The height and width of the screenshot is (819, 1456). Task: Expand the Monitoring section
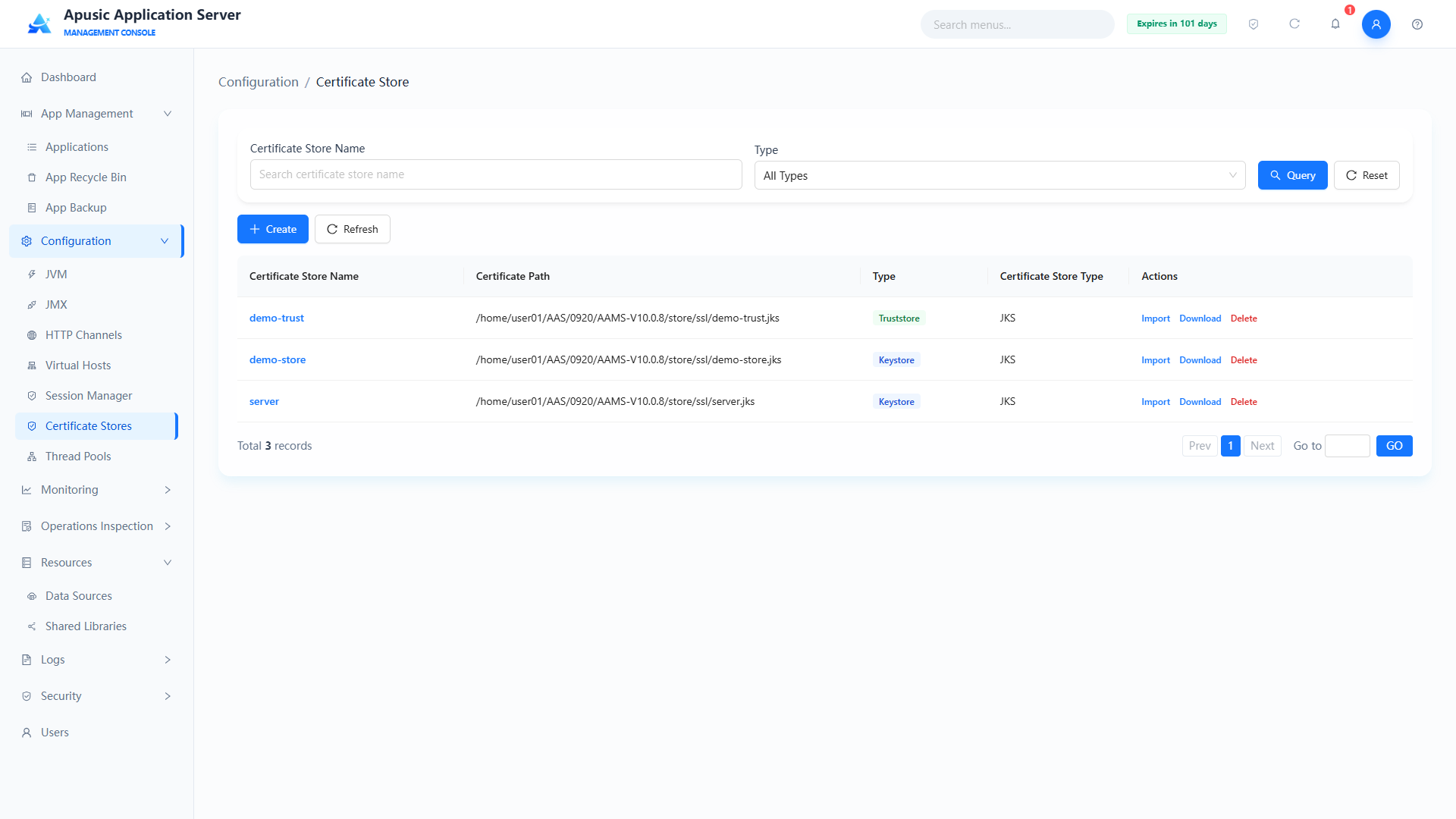[97, 490]
